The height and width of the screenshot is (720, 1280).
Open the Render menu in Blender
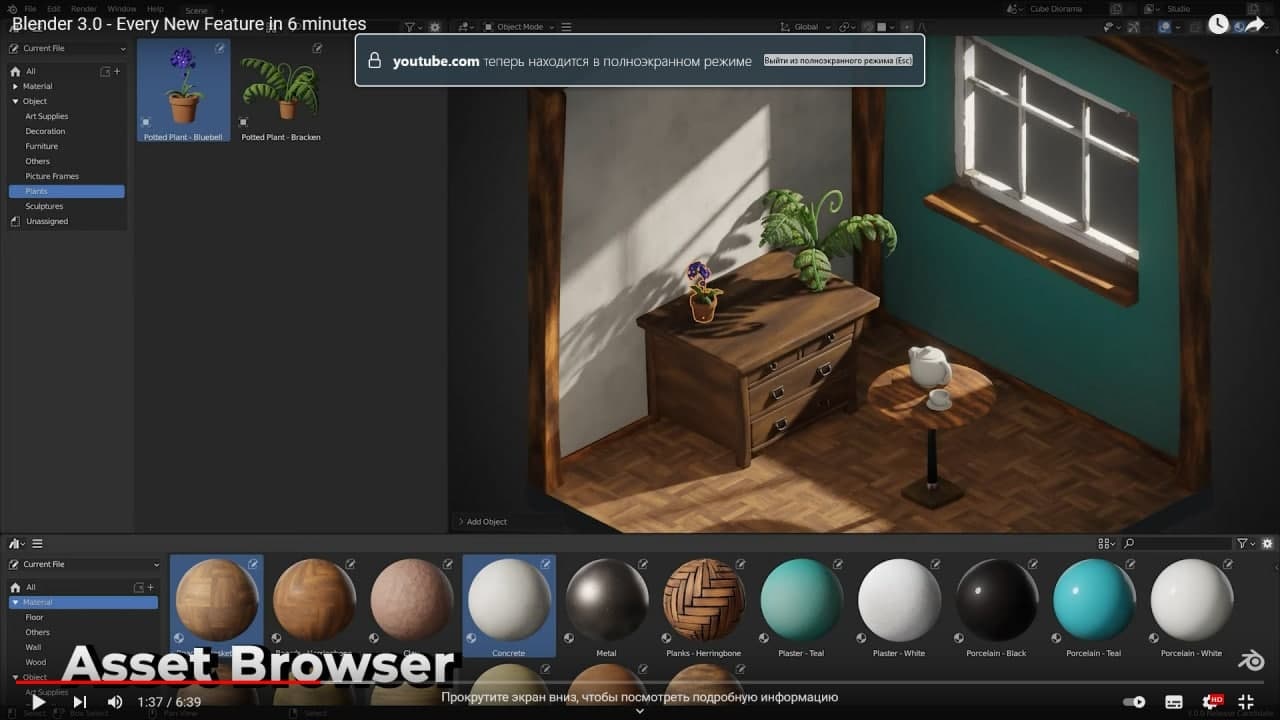pos(84,9)
